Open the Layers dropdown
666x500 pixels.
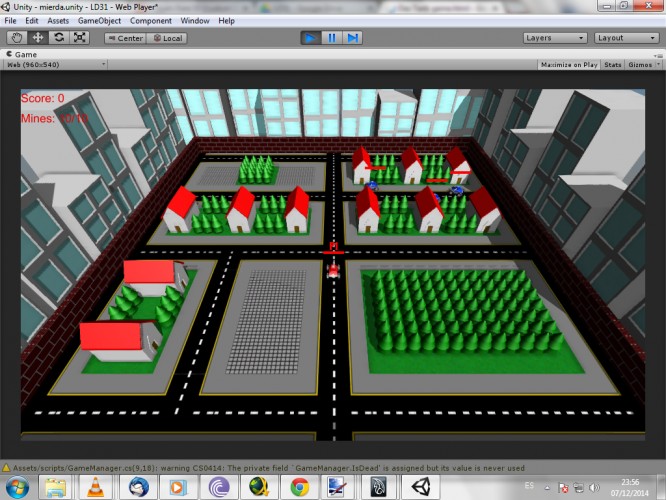555,38
